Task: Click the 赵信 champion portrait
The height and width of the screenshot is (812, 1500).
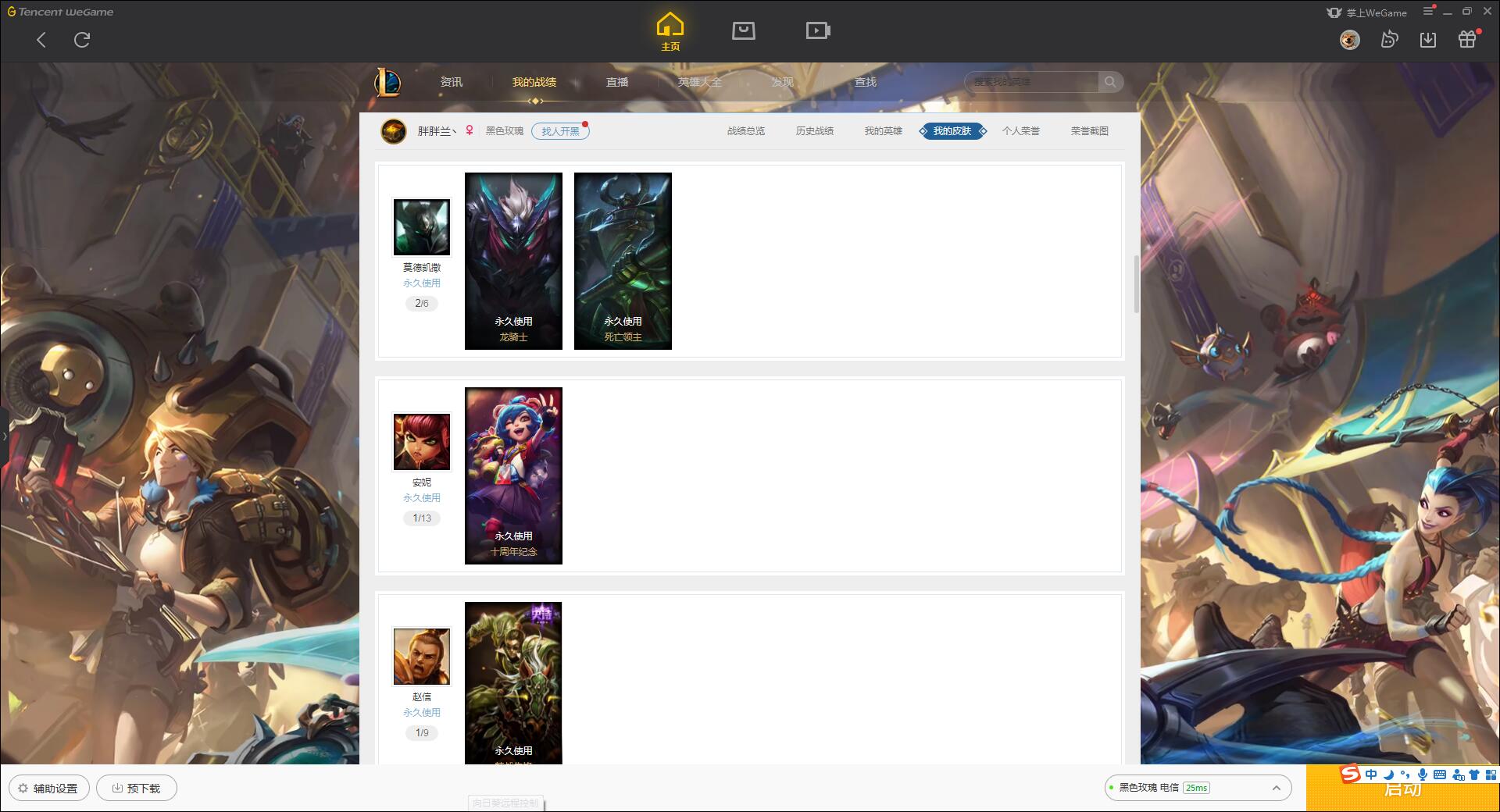Action: pyautogui.click(x=422, y=657)
